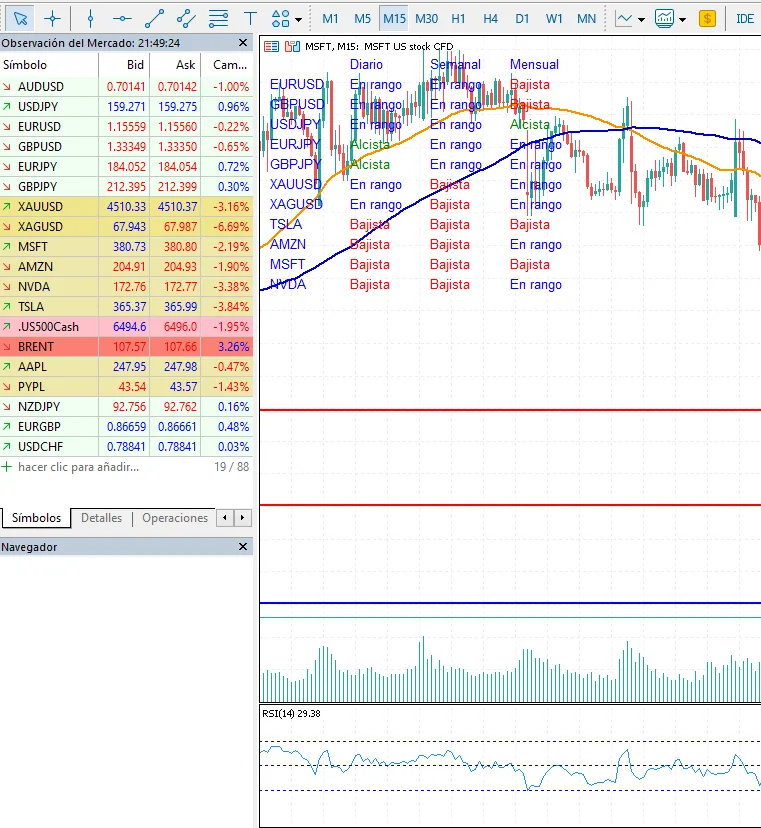The image size is (761, 828).
Task: Select the text label tool
Action: (x=250, y=19)
